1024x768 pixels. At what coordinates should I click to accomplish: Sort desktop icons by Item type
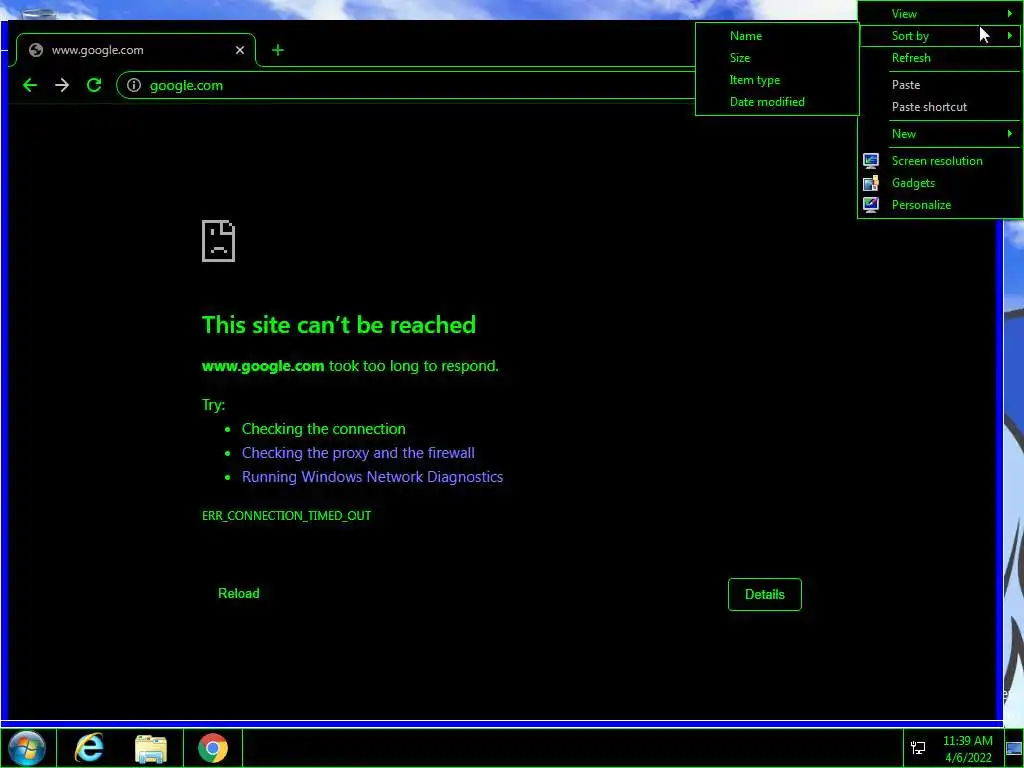[777, 80]
